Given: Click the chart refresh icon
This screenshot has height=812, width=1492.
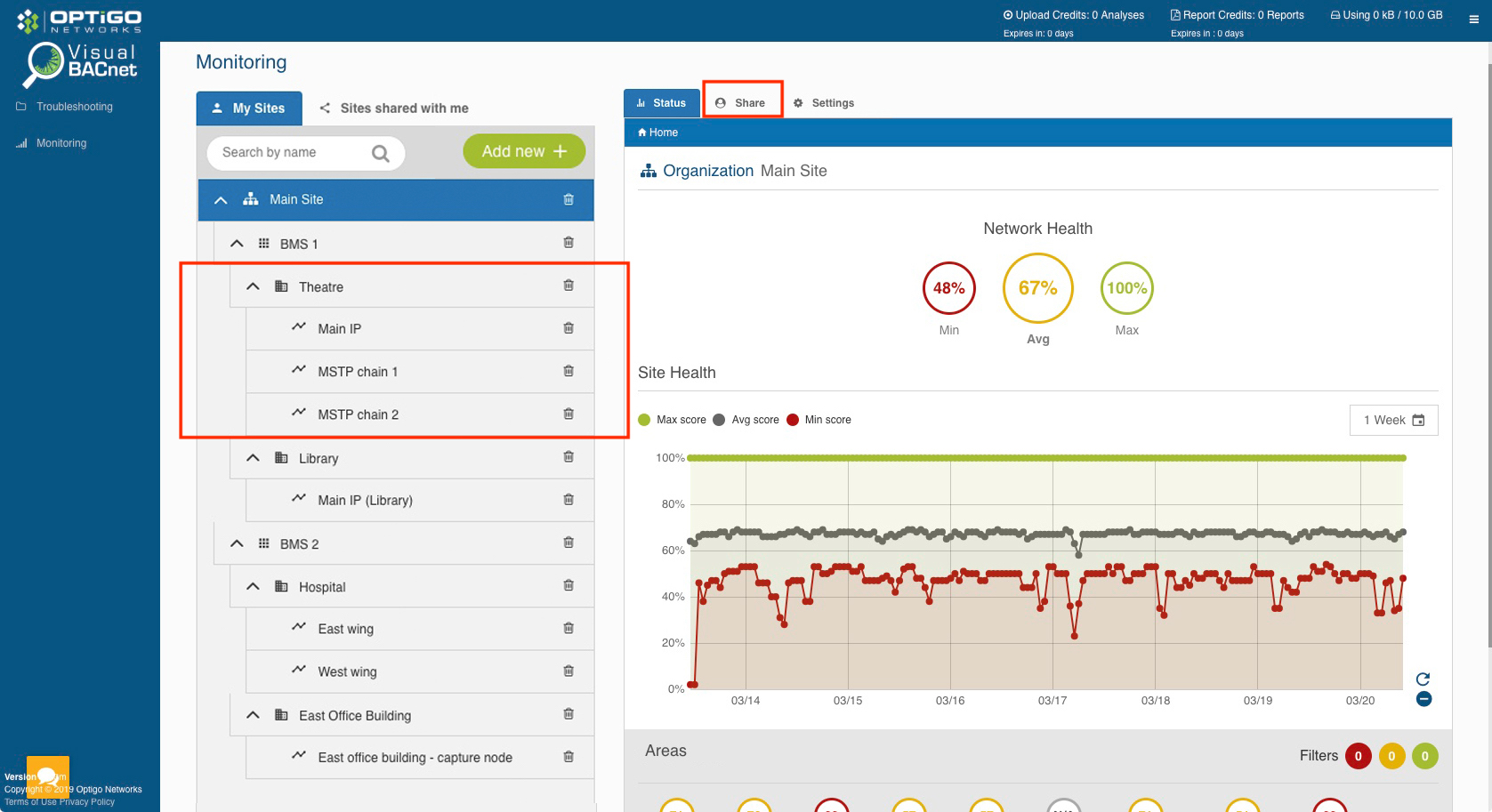Looking at the screenshot, I should point(1423,679).
